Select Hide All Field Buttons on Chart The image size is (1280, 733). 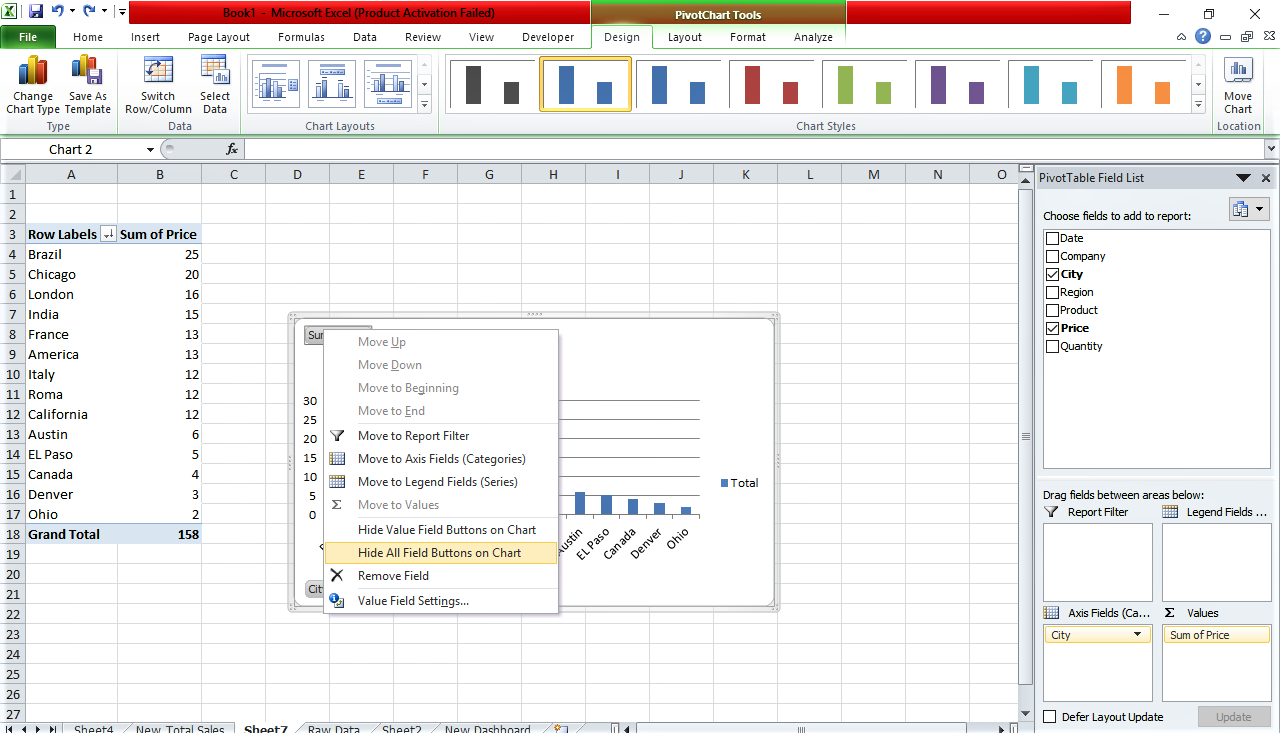(x=441, y=553)
